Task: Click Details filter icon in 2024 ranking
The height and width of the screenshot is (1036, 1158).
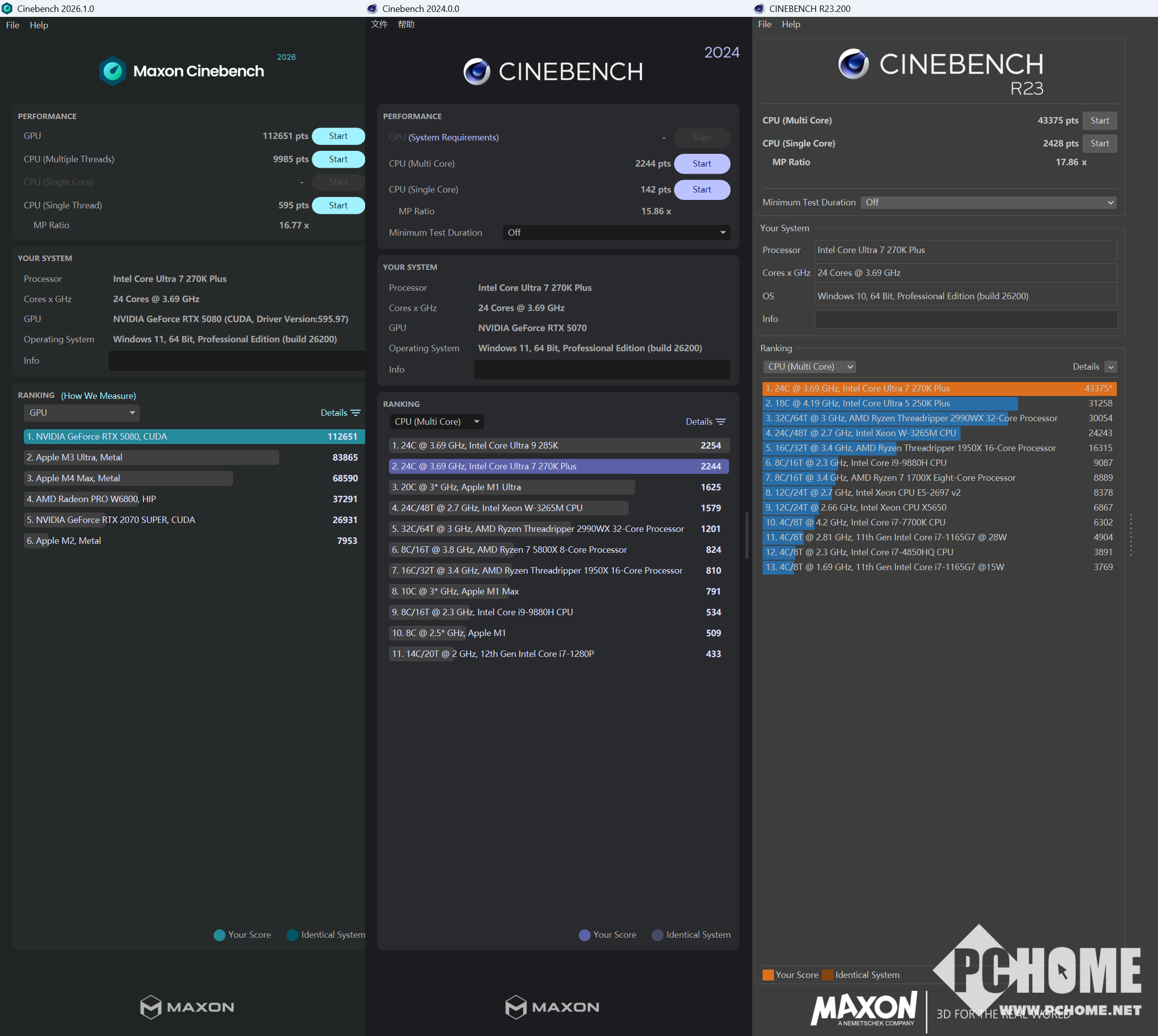Action: pyautogui.click(x=721, y=422)
